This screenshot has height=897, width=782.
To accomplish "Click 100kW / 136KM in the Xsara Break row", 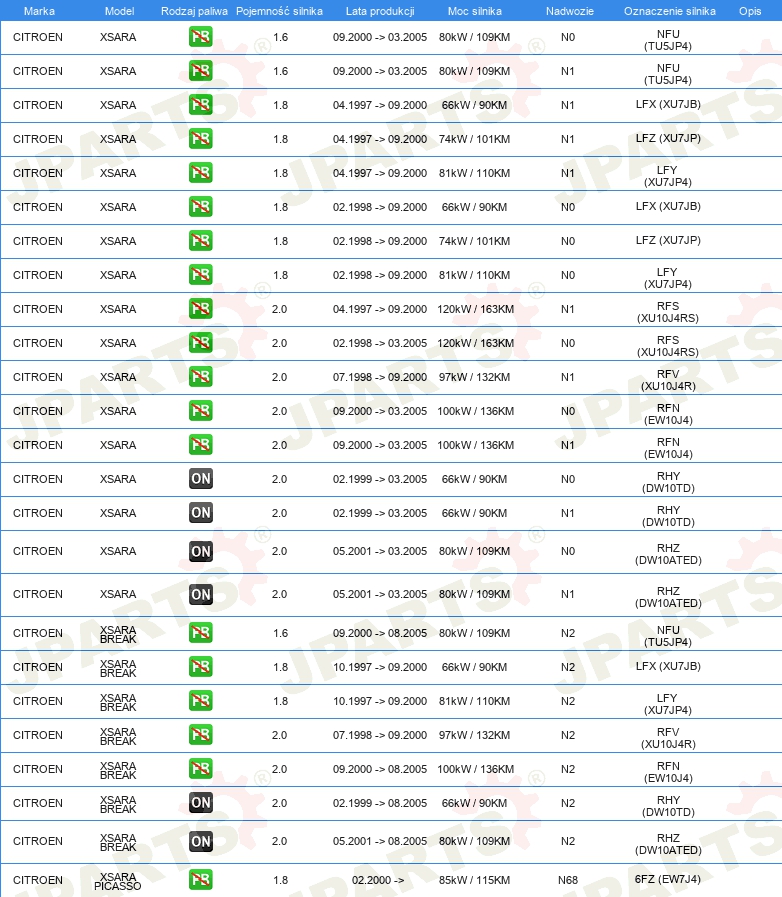I will (x=475, y=769).
